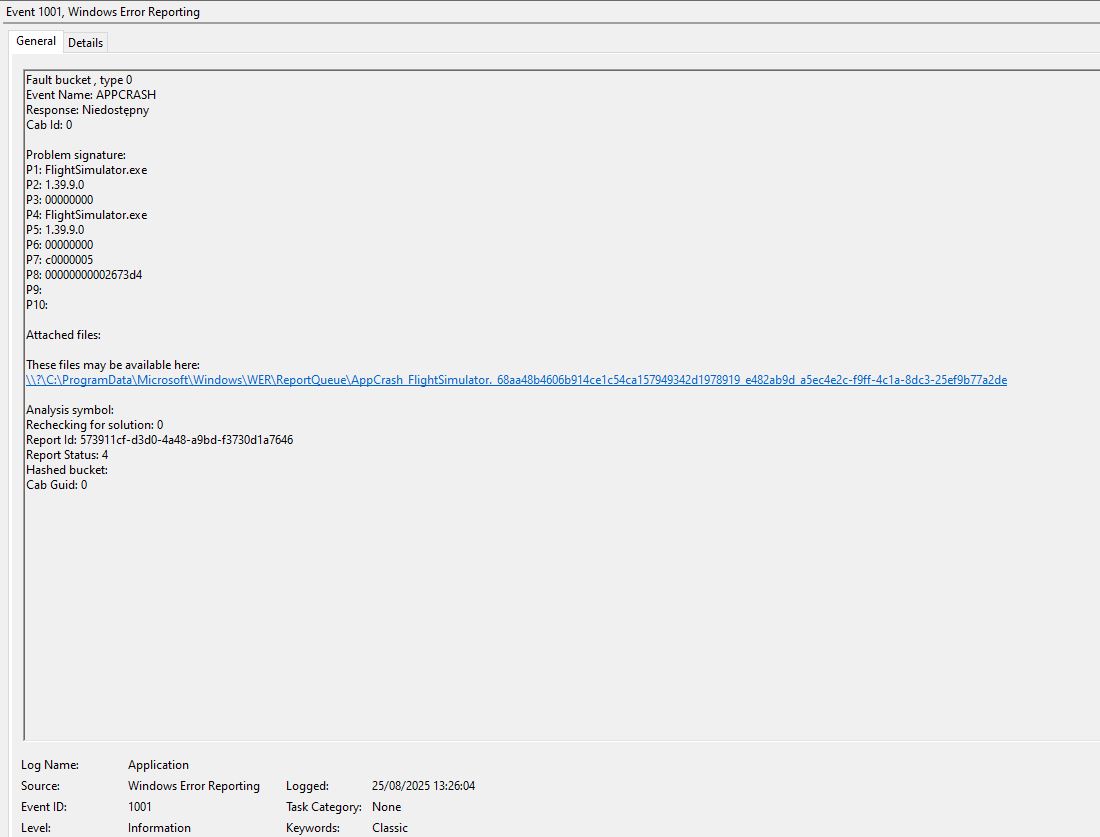Select the 'P2: 1.39.9.0' line
This screenshot has width=1100, height=837.
pos(55,185)
